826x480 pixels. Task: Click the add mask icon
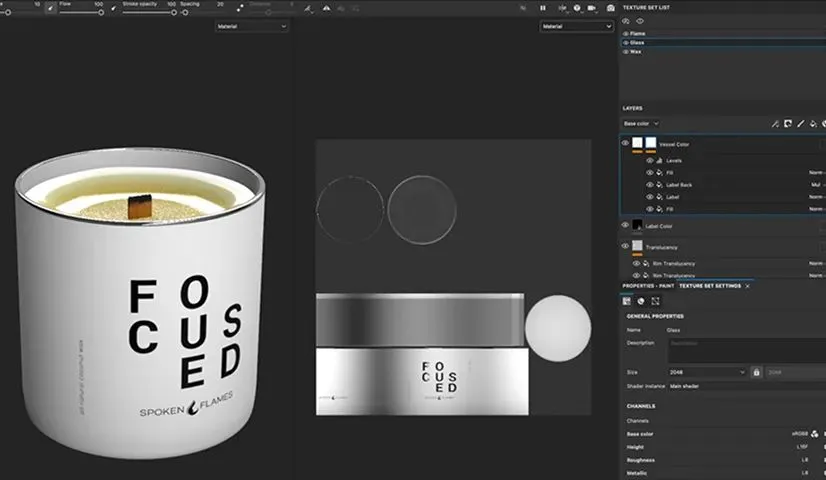[788, 123]
